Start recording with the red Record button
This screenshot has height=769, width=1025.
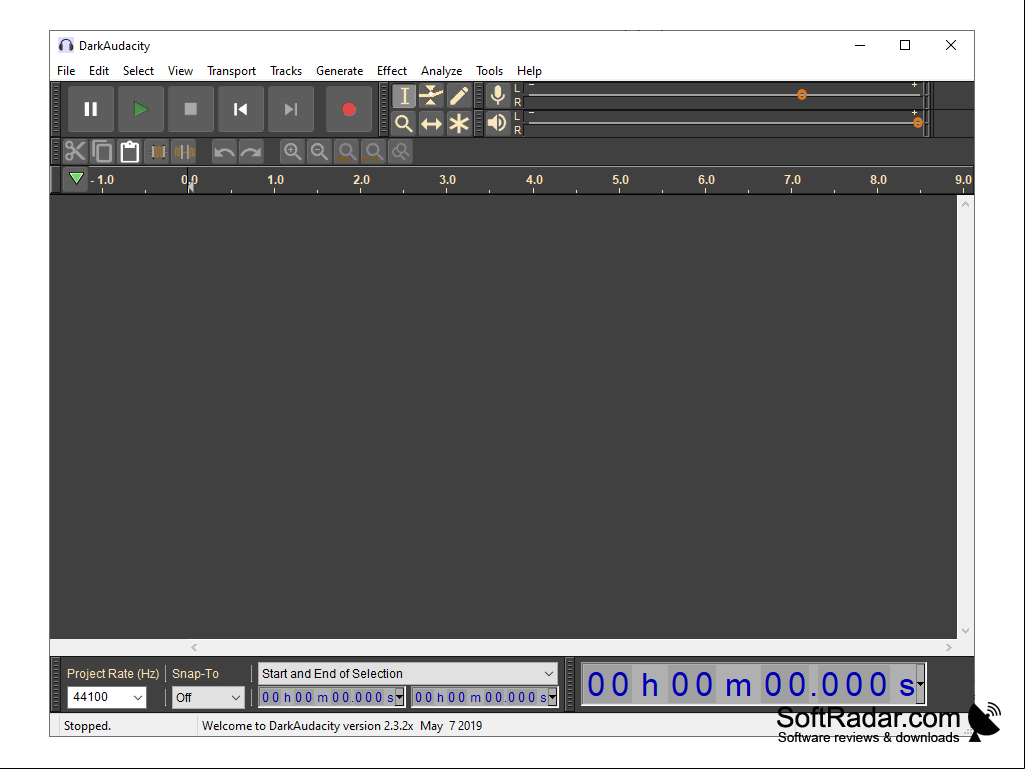[x=348, y=109]
